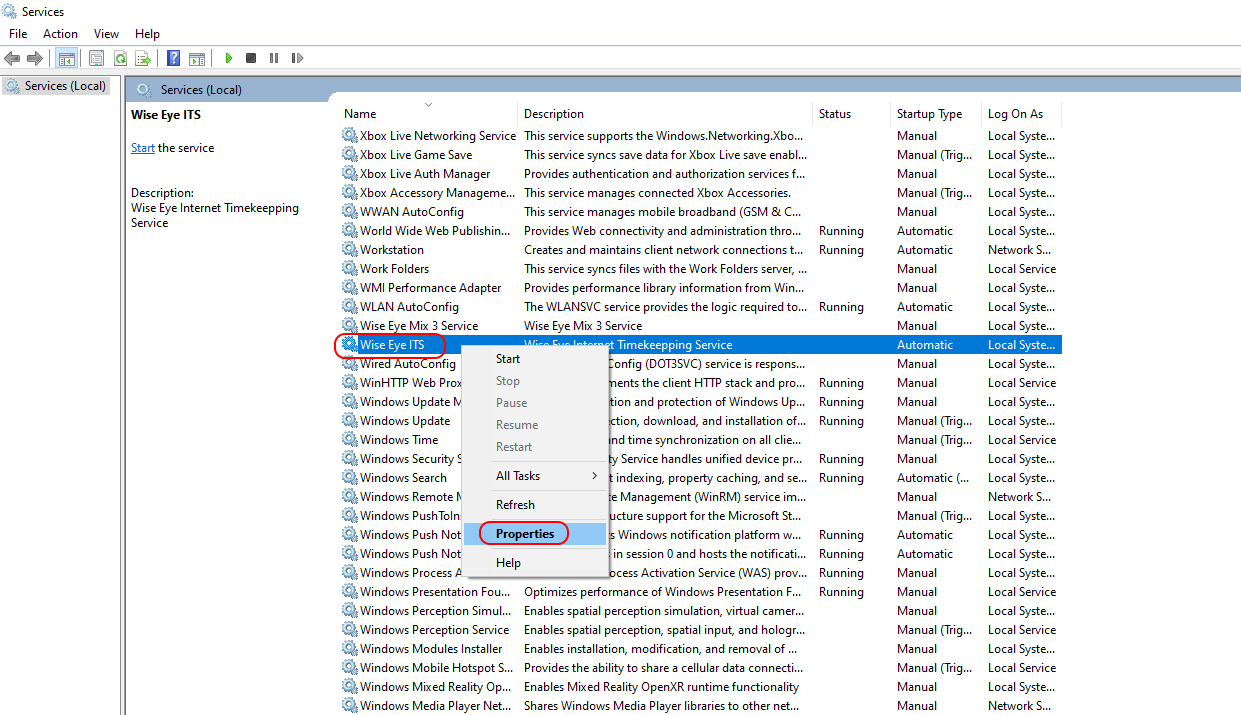Image resolution: width=1241 pixels, height=715 pixels.
Task: Select Start in the context menu
Action: (508, 359)
